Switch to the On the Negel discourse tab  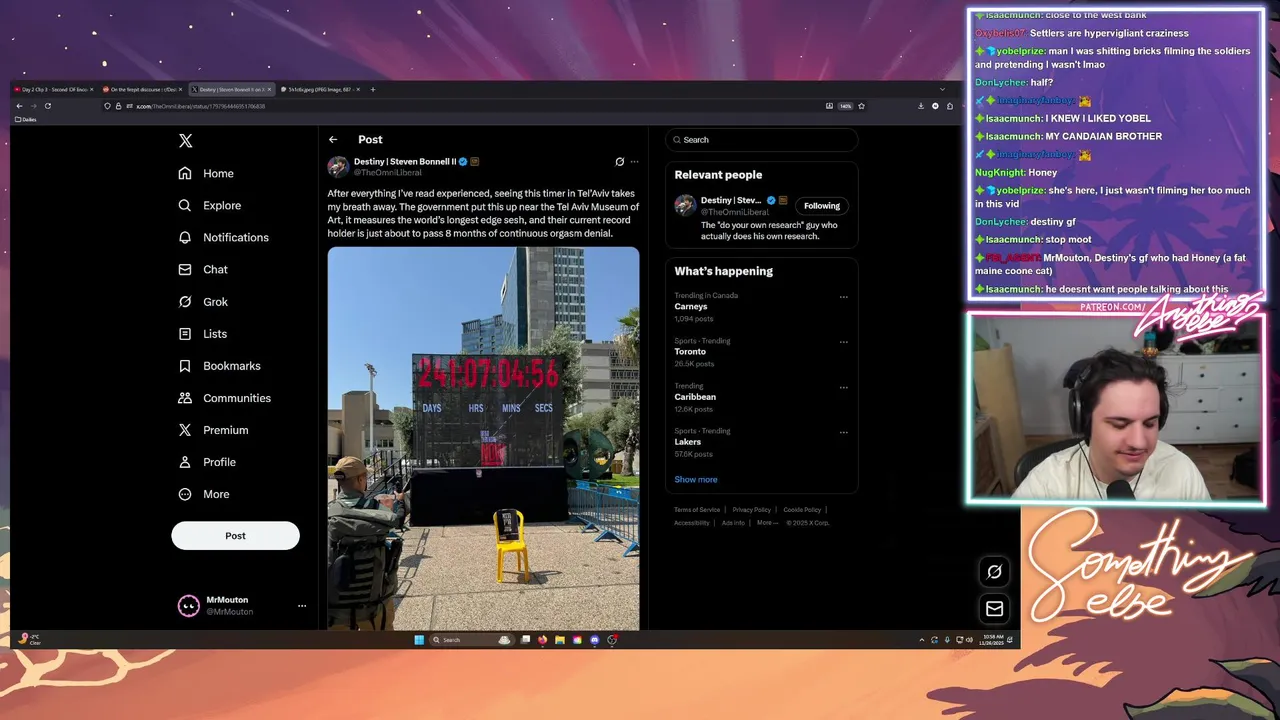(142, 90)
